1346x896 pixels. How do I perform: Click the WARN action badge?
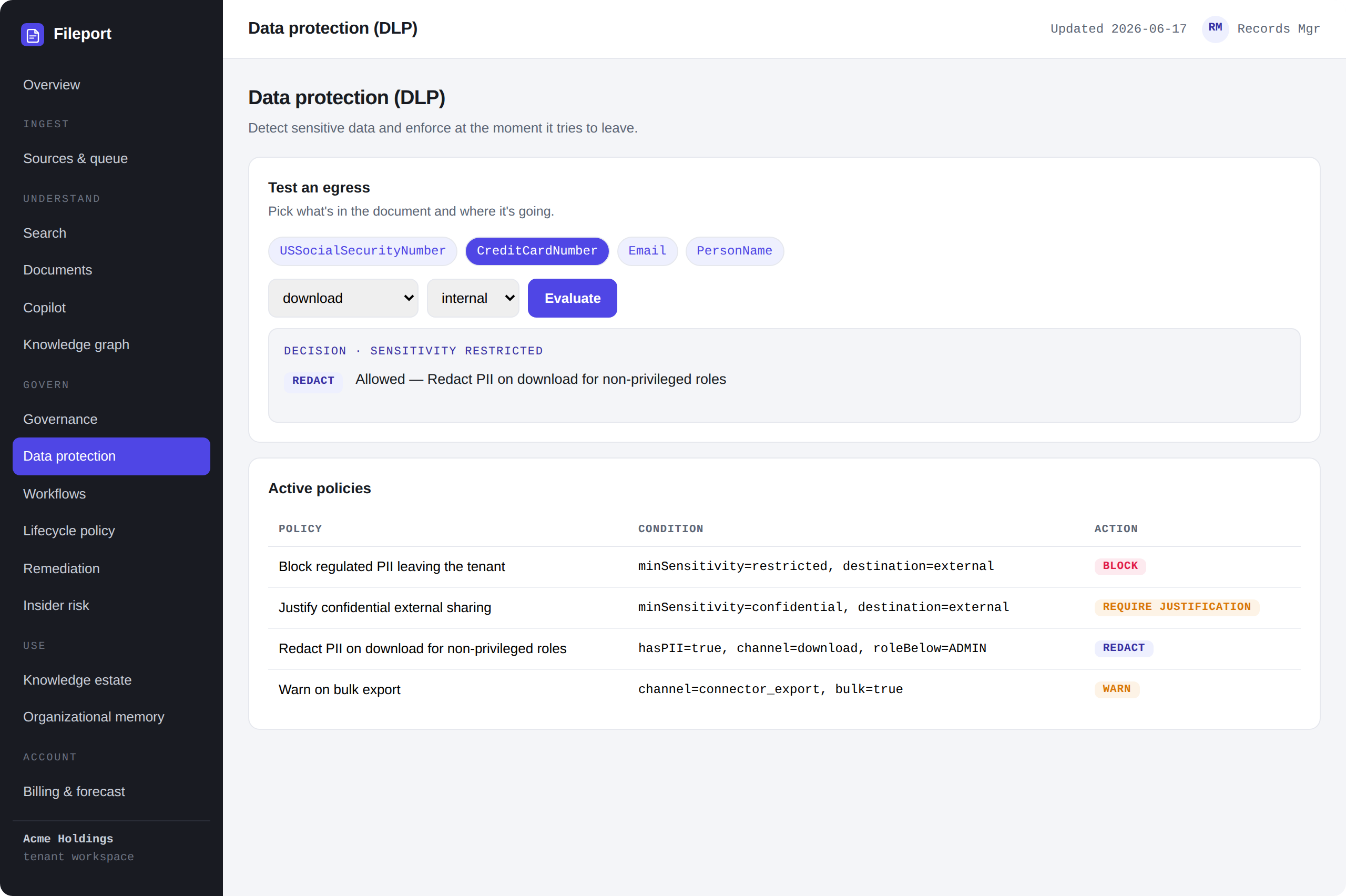1116,690
